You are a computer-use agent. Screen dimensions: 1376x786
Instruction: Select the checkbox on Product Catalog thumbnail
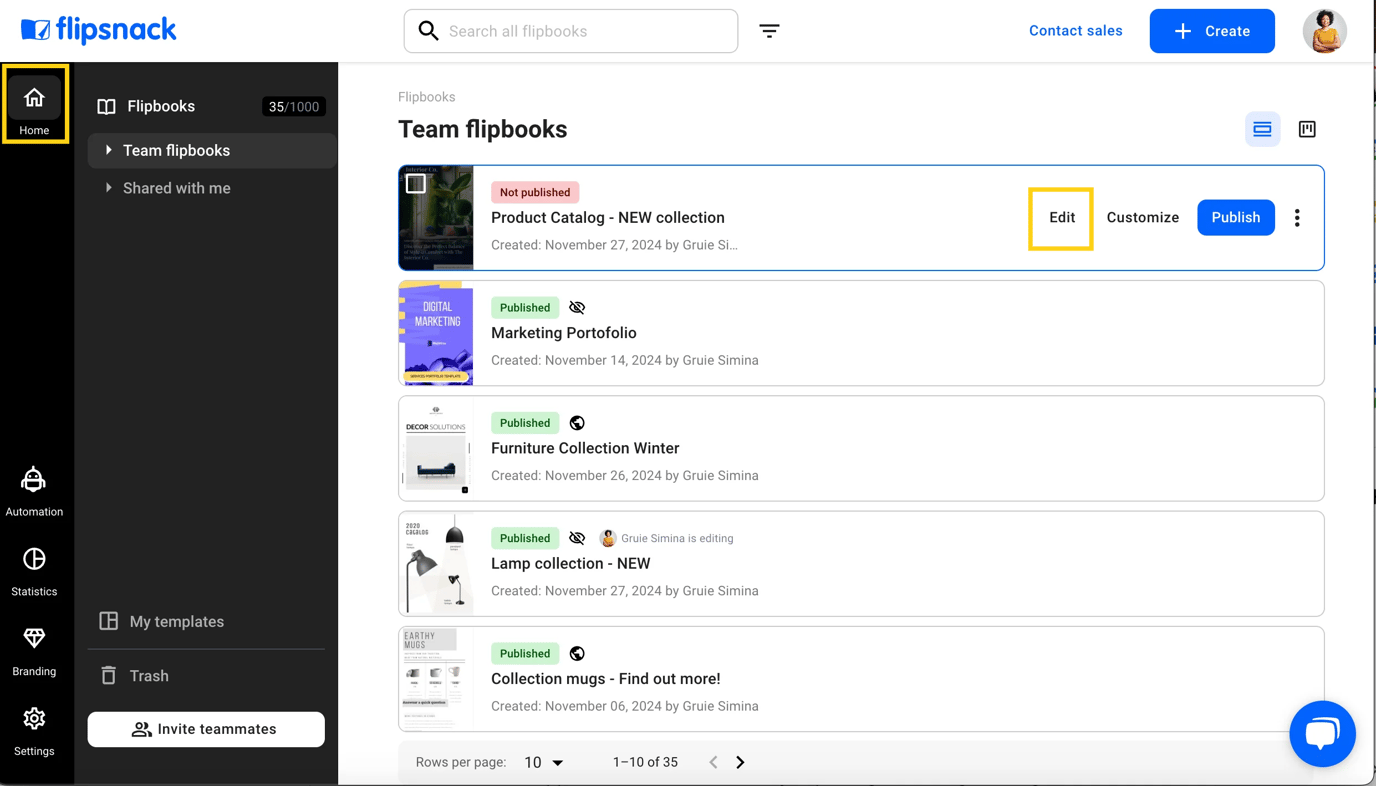416,183
